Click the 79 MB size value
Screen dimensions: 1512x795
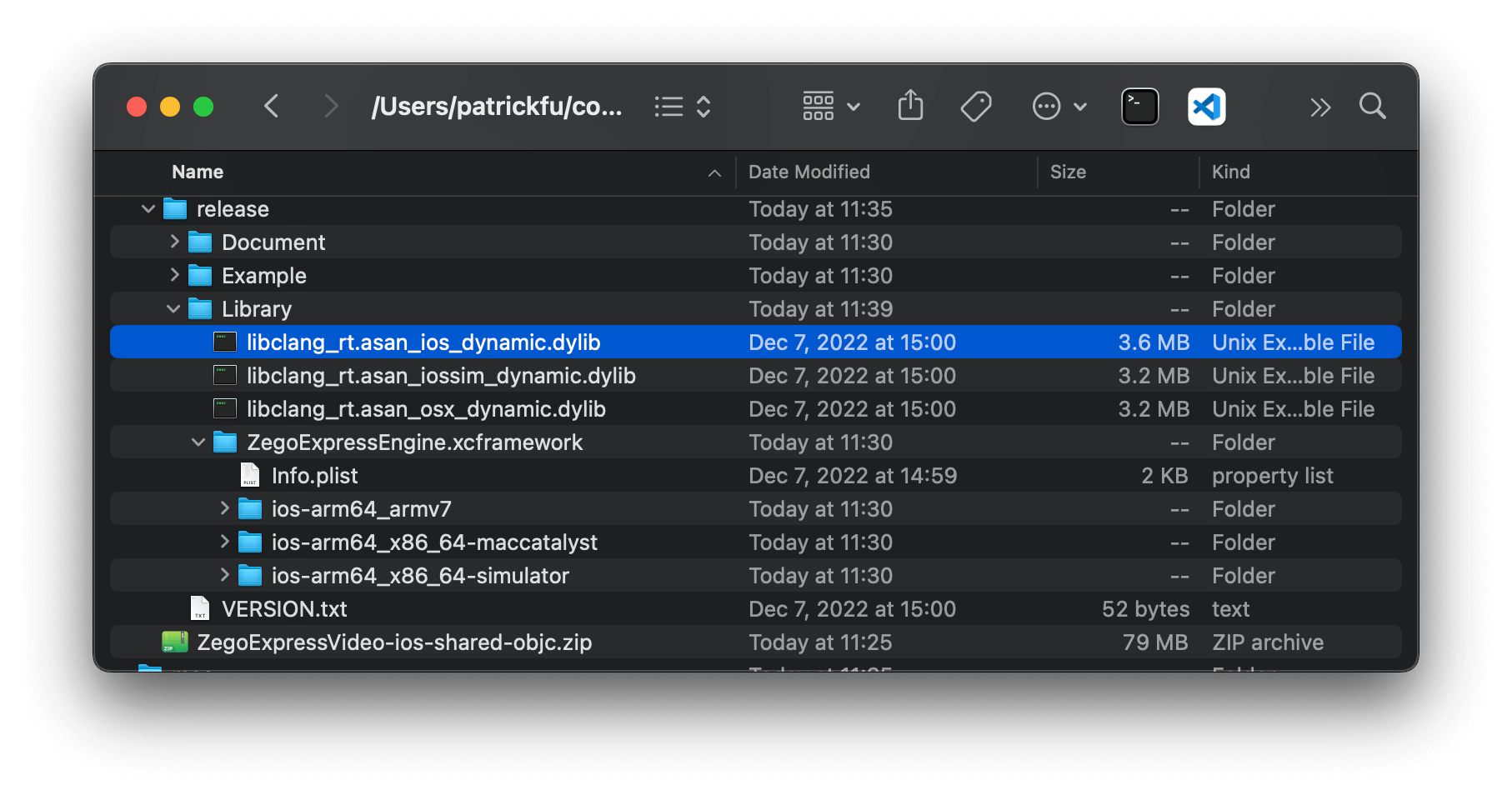point(1155,642)
